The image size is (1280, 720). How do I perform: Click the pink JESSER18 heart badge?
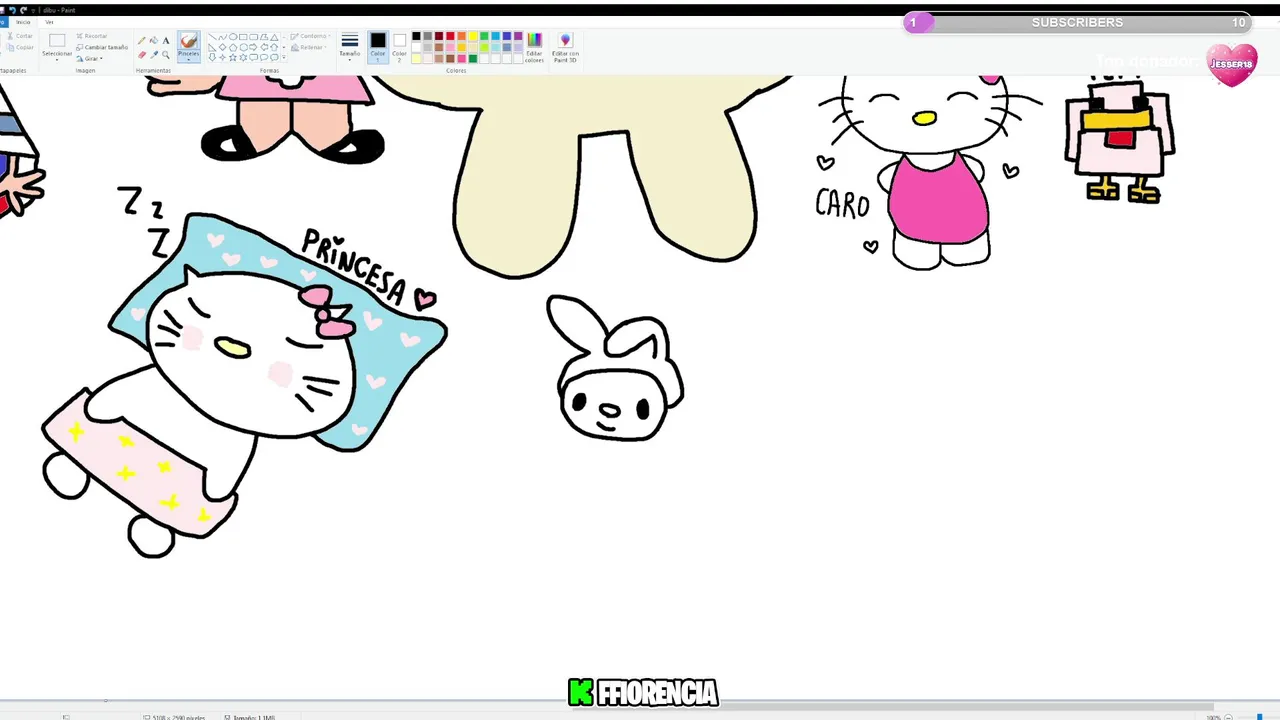click(1231, 64)
